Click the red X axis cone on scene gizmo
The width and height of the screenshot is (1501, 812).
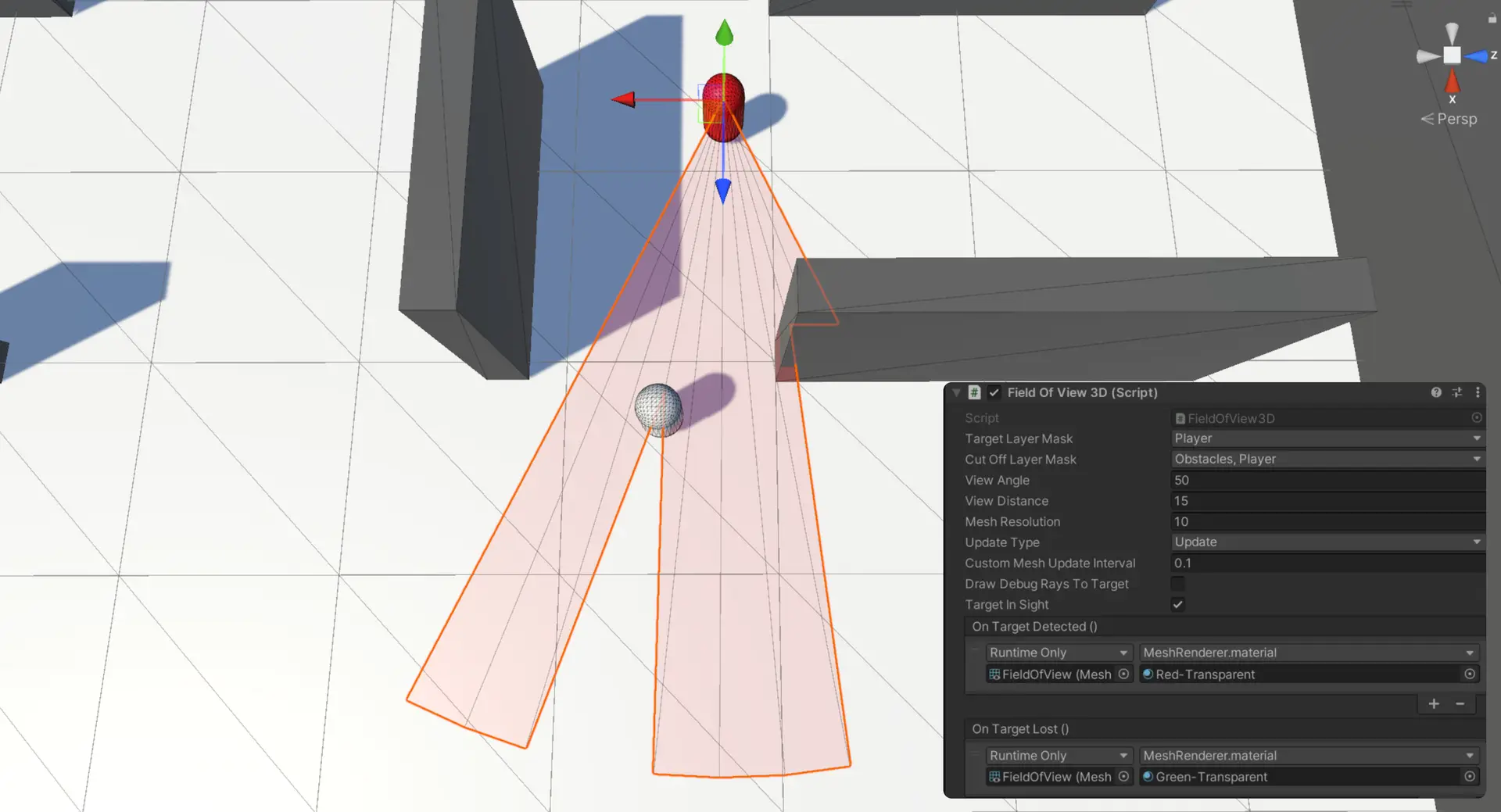(1453, 80)
